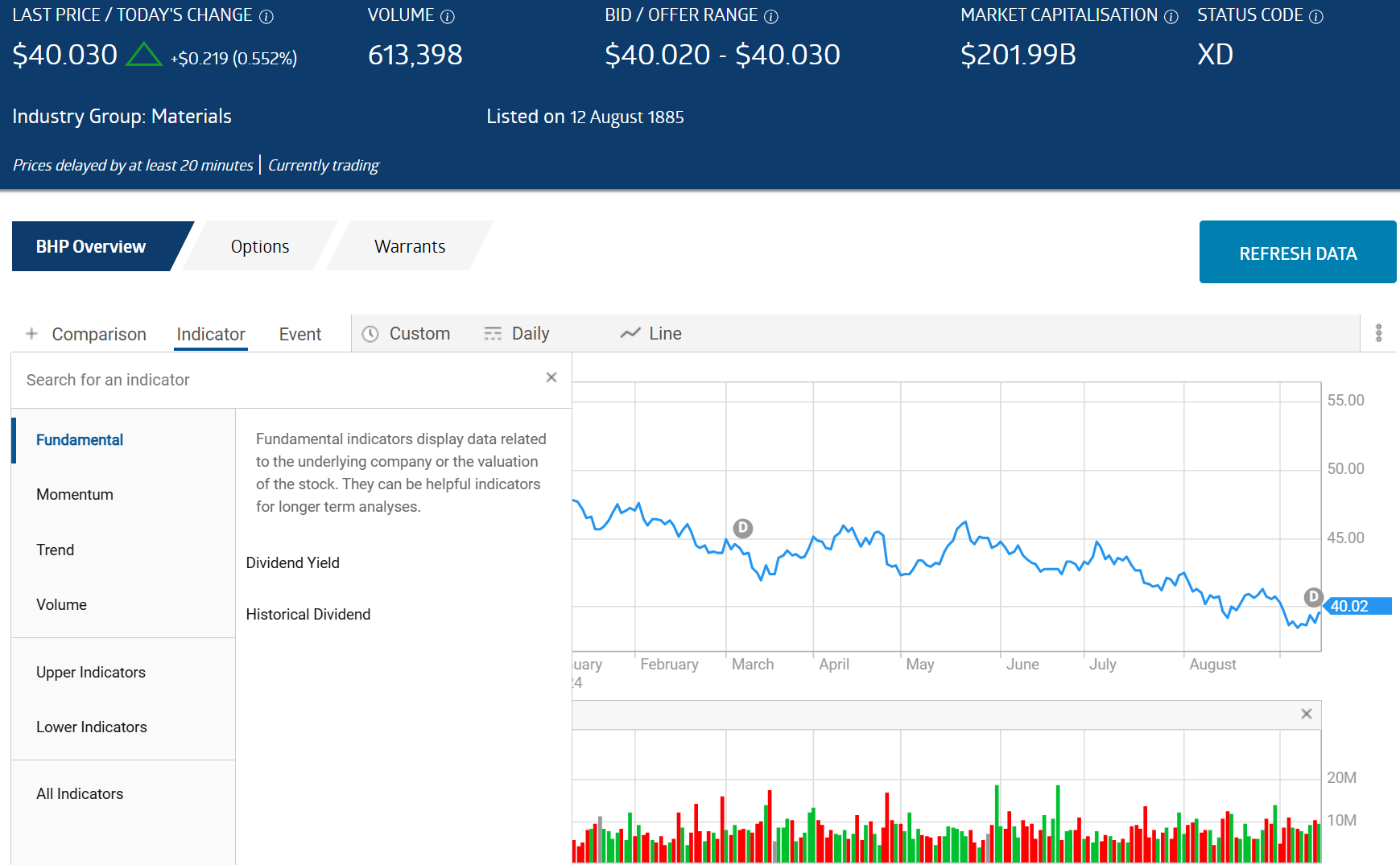Viewport: 1400px width, 865px height.
Task: Select Upper Indicators category
Action: tap(124, 672)
